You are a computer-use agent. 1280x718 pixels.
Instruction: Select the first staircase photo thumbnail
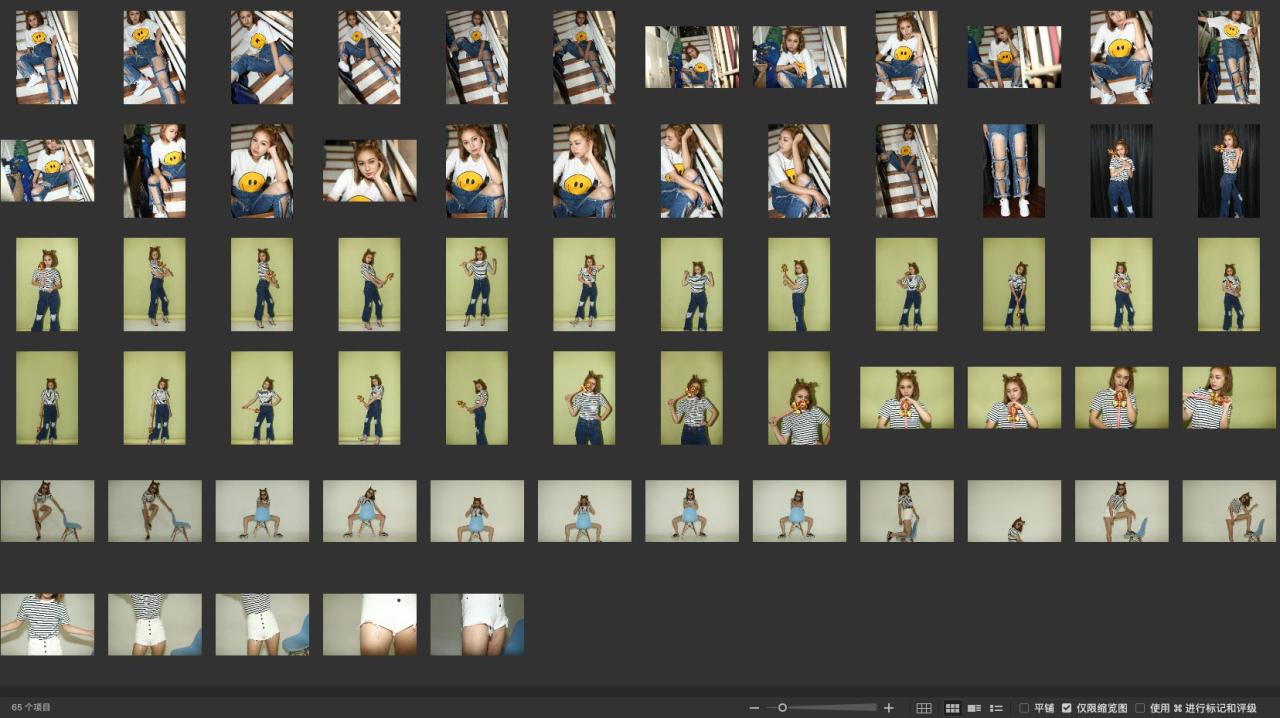tap(47, 57)
